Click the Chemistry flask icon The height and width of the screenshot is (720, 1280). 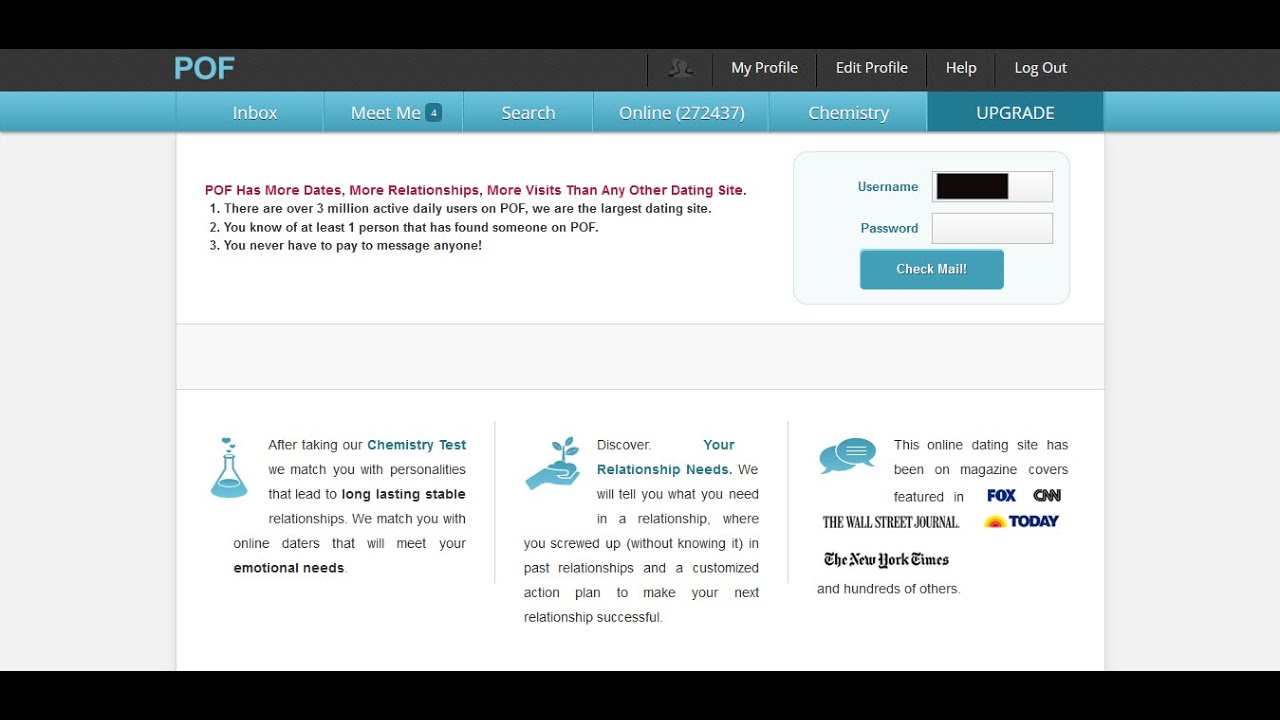pos(229,467)
